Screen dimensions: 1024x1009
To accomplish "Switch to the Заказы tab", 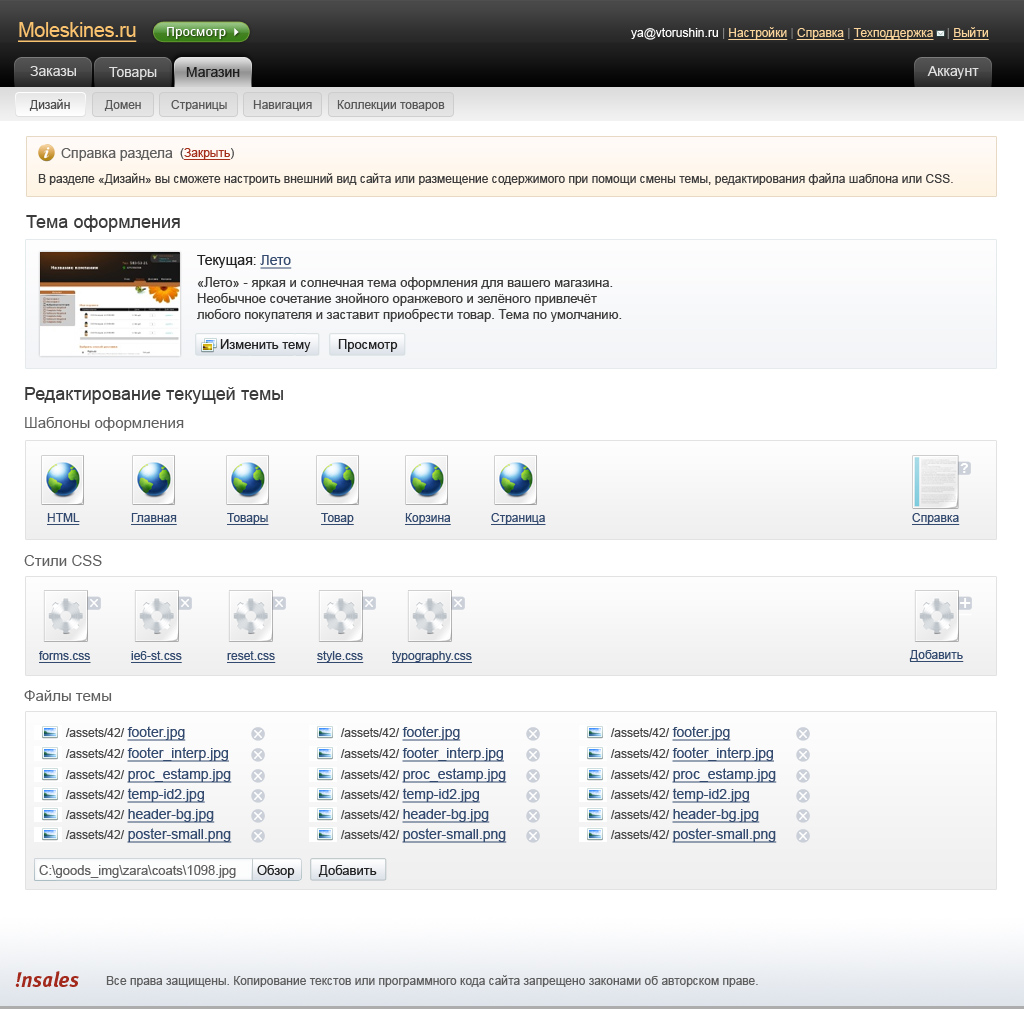I will tap(53, 71).
